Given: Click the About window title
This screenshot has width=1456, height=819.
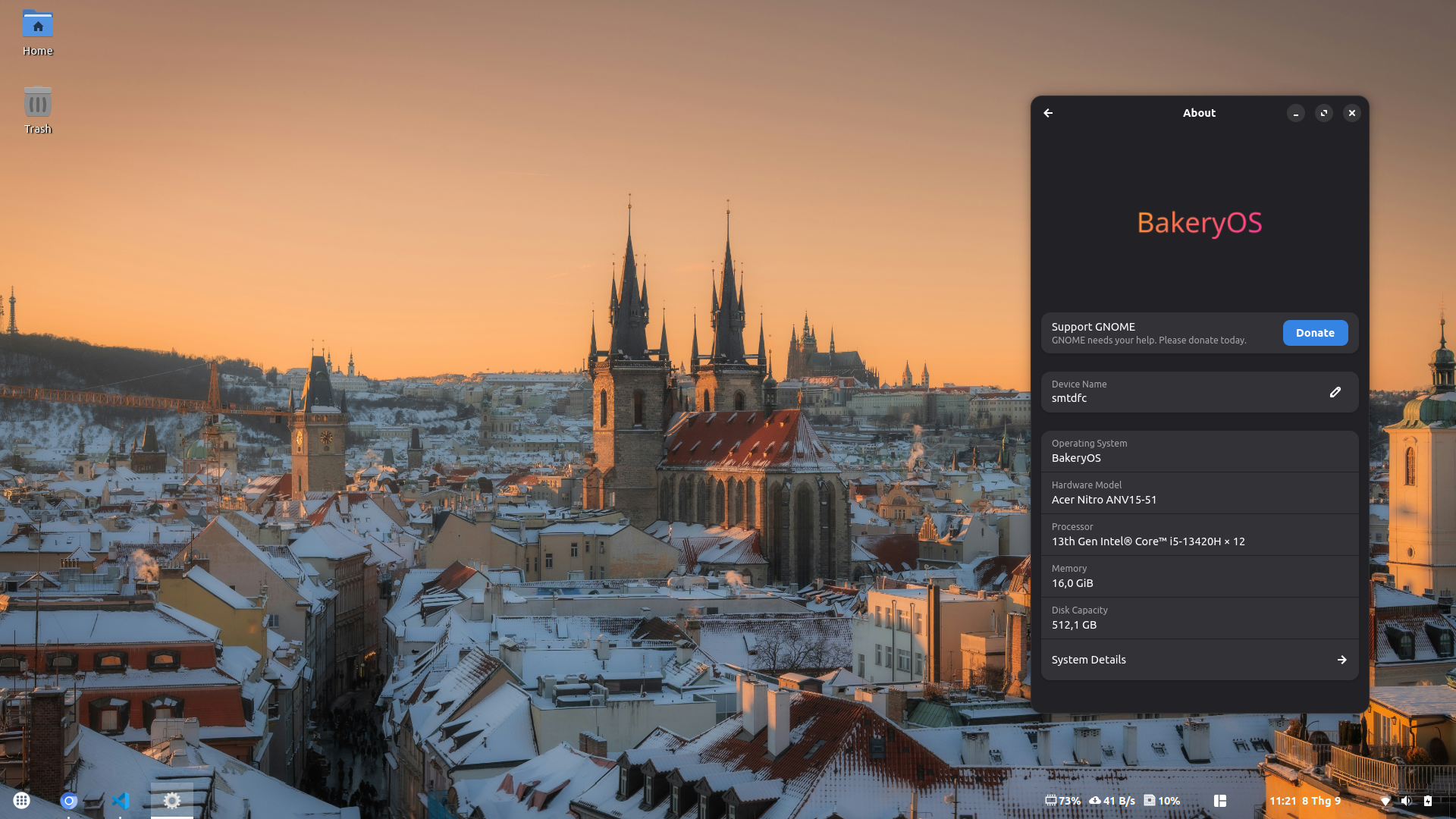Looking at the screenshot, I should click(x=1199, y=113).
